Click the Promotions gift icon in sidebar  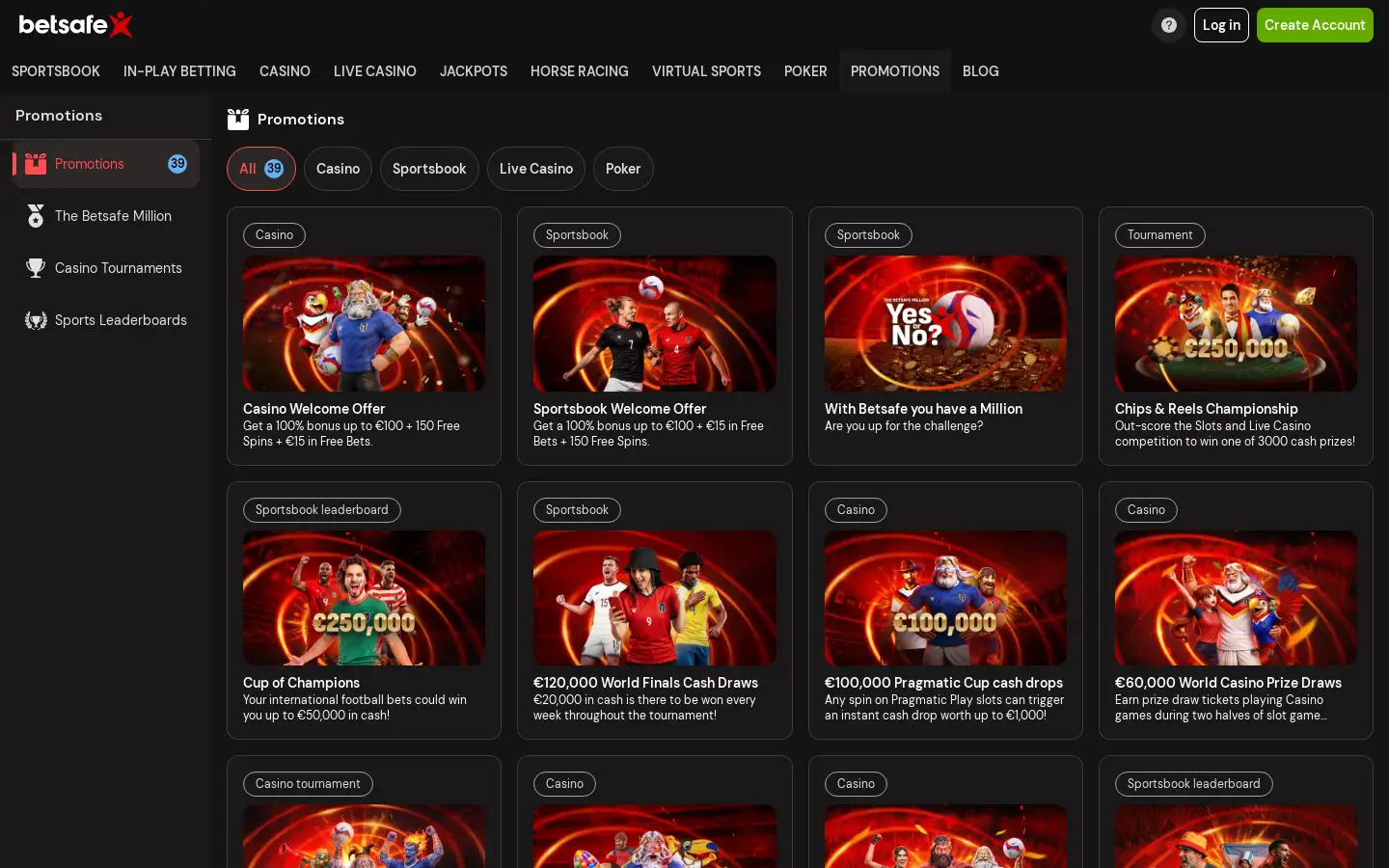point(36,164)
